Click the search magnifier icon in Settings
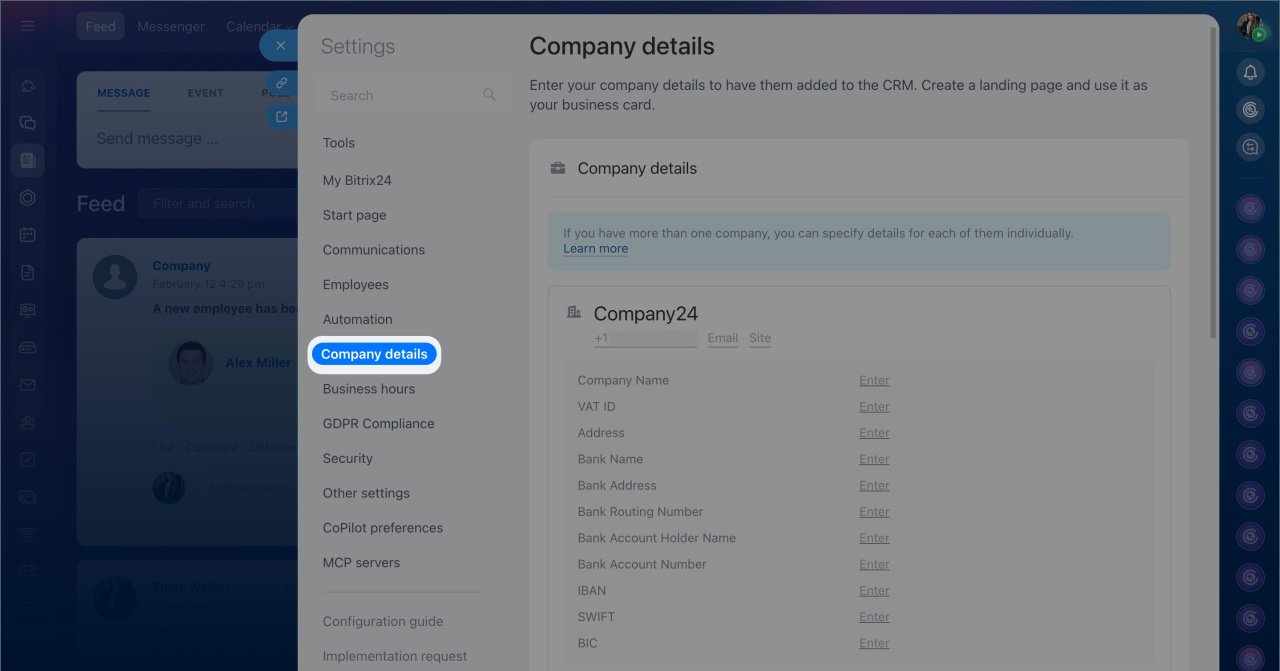 click(489, 95)
